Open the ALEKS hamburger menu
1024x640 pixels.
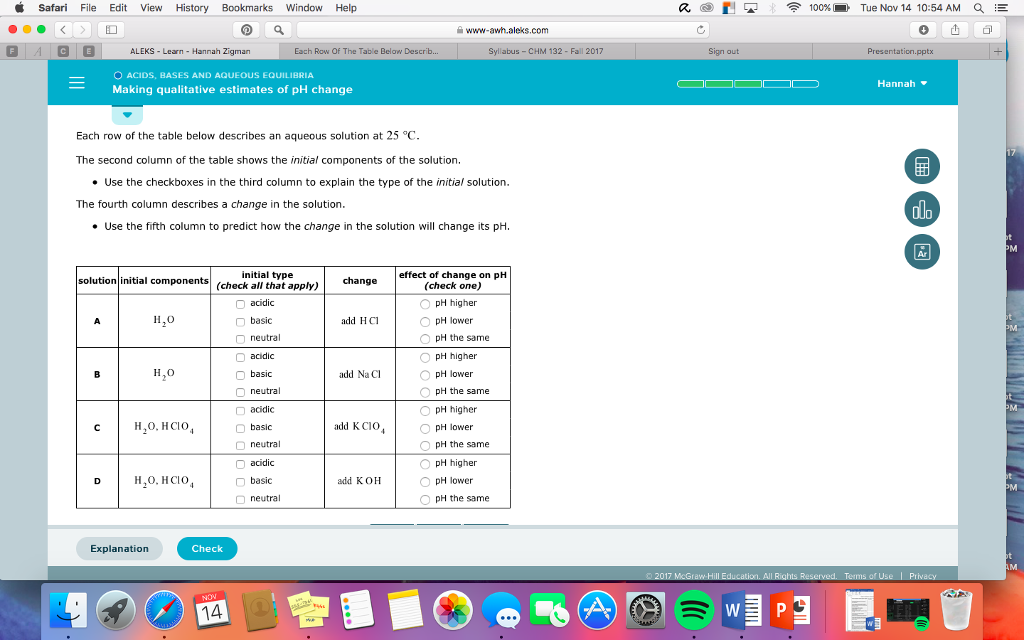(76, 83)
